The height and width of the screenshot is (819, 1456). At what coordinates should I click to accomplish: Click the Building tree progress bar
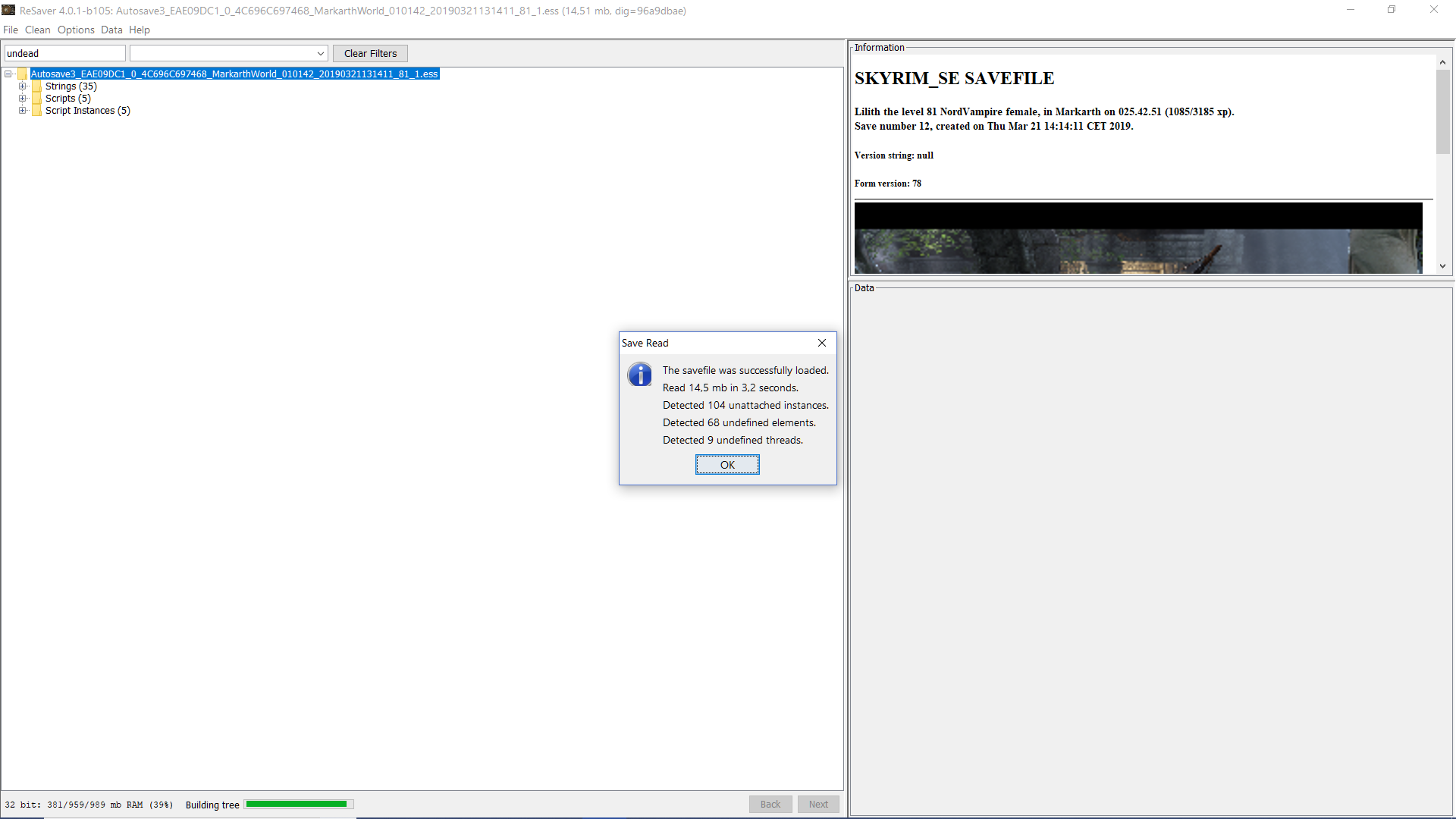coord(299,805)
